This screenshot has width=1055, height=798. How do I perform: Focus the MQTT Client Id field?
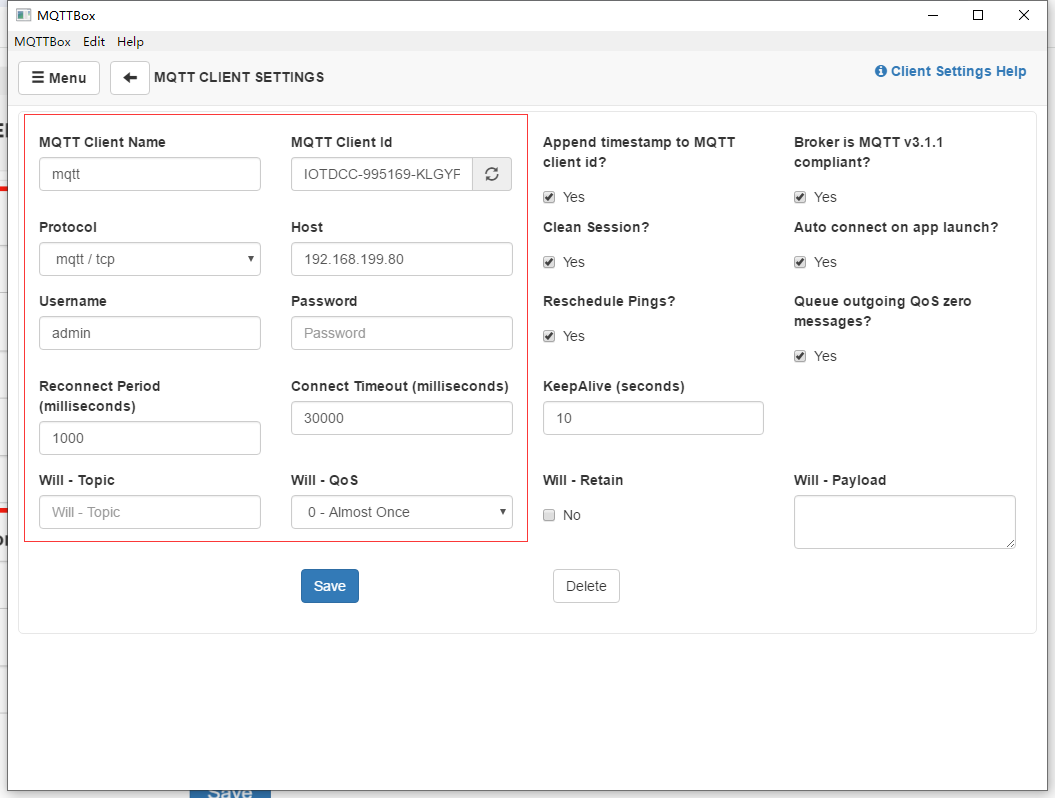(381, 174)
